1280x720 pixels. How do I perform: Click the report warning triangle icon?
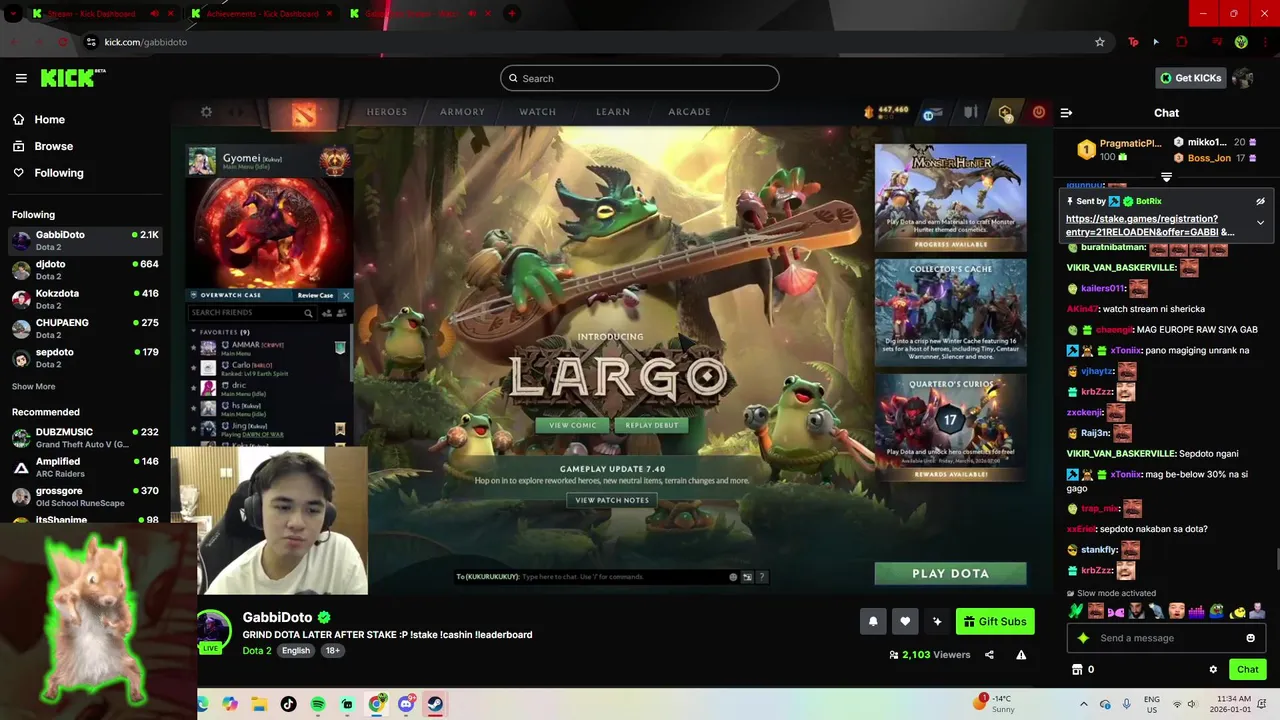tap(1021, 655)
